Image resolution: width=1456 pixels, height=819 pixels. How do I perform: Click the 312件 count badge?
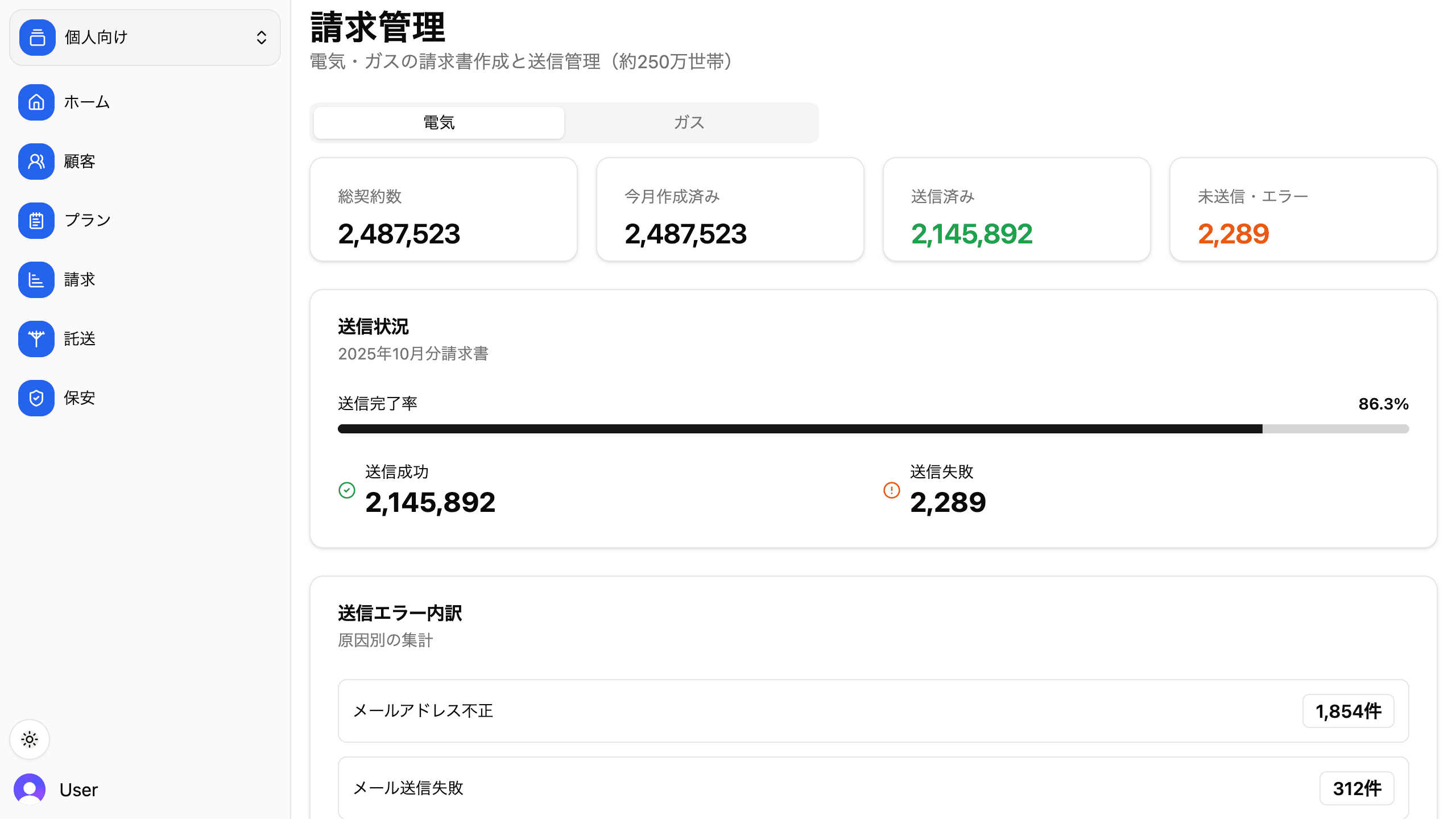pyautogui.click(x=1356, y=788)
